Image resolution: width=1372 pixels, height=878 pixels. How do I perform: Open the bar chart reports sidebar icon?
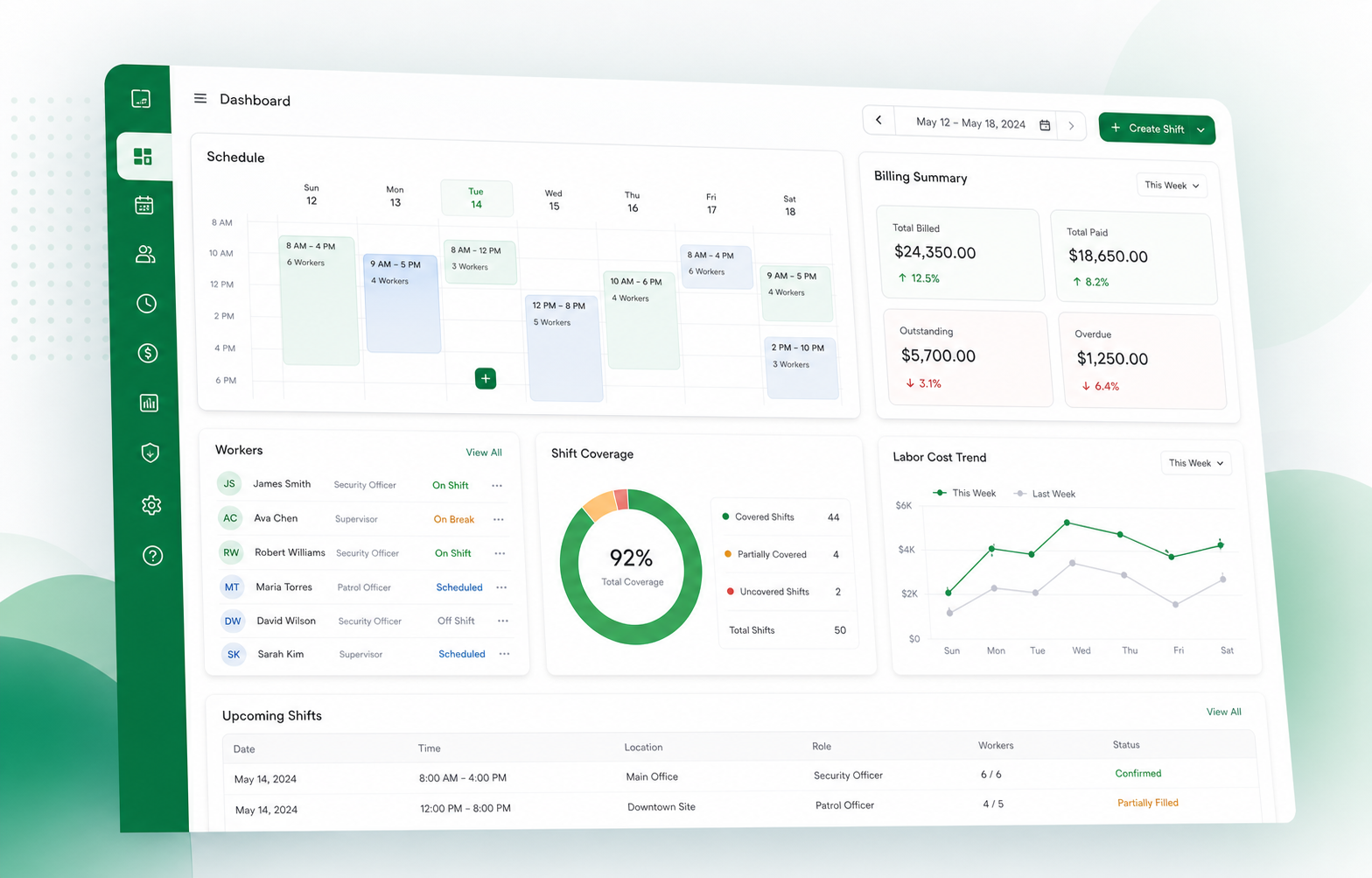pos(149,403)
